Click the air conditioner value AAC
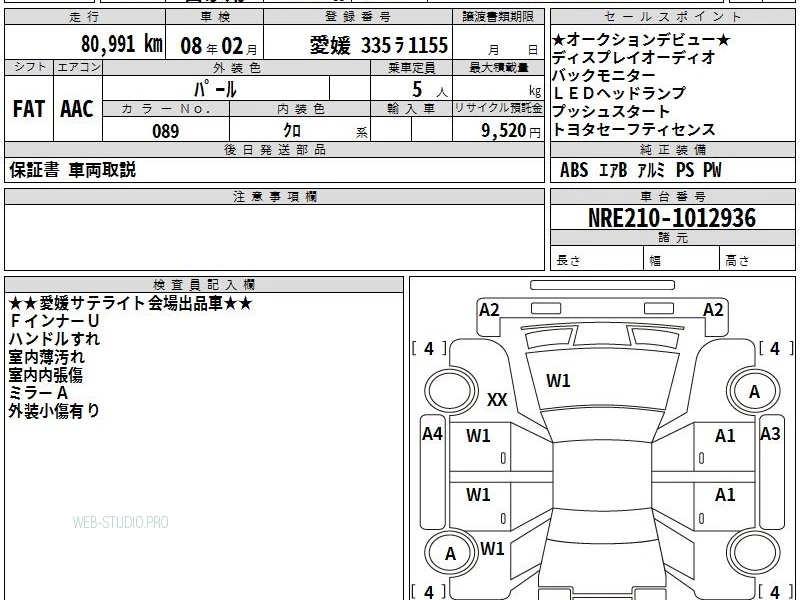This screenshot has height=600, width=800. pos(77,109)
